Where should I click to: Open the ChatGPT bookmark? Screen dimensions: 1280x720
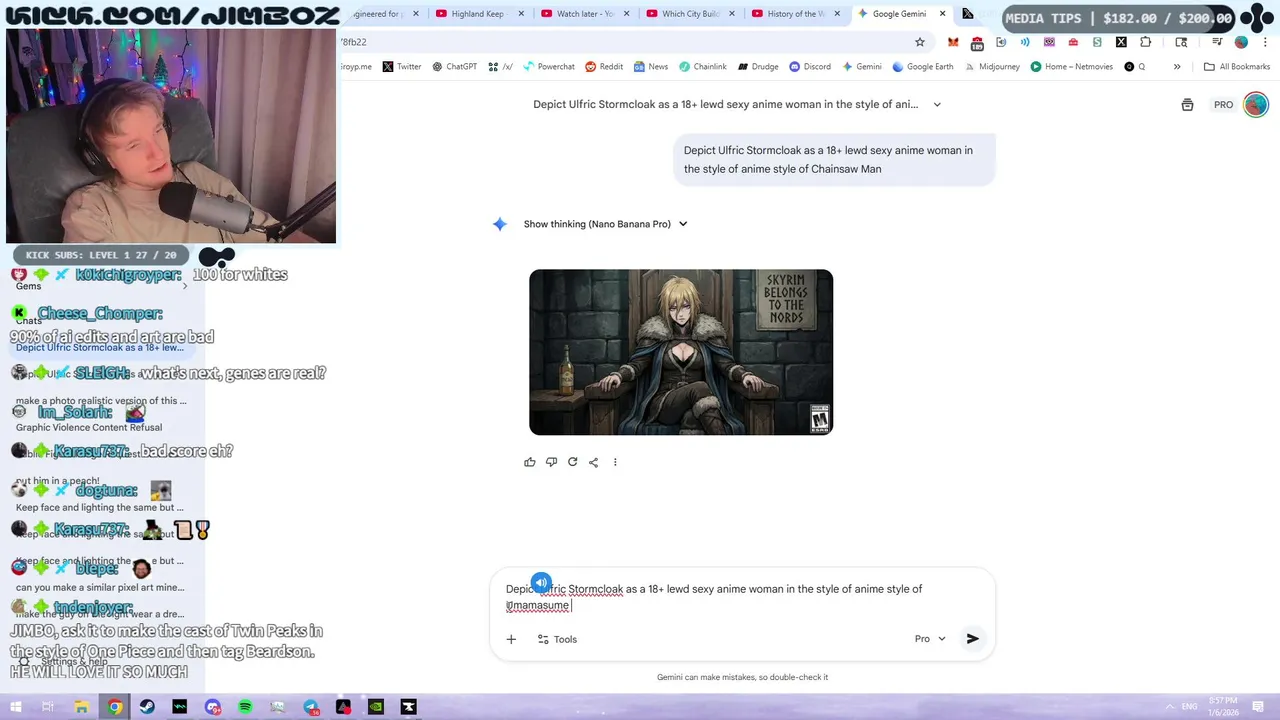pyautogui.click(x=455, y=67)
